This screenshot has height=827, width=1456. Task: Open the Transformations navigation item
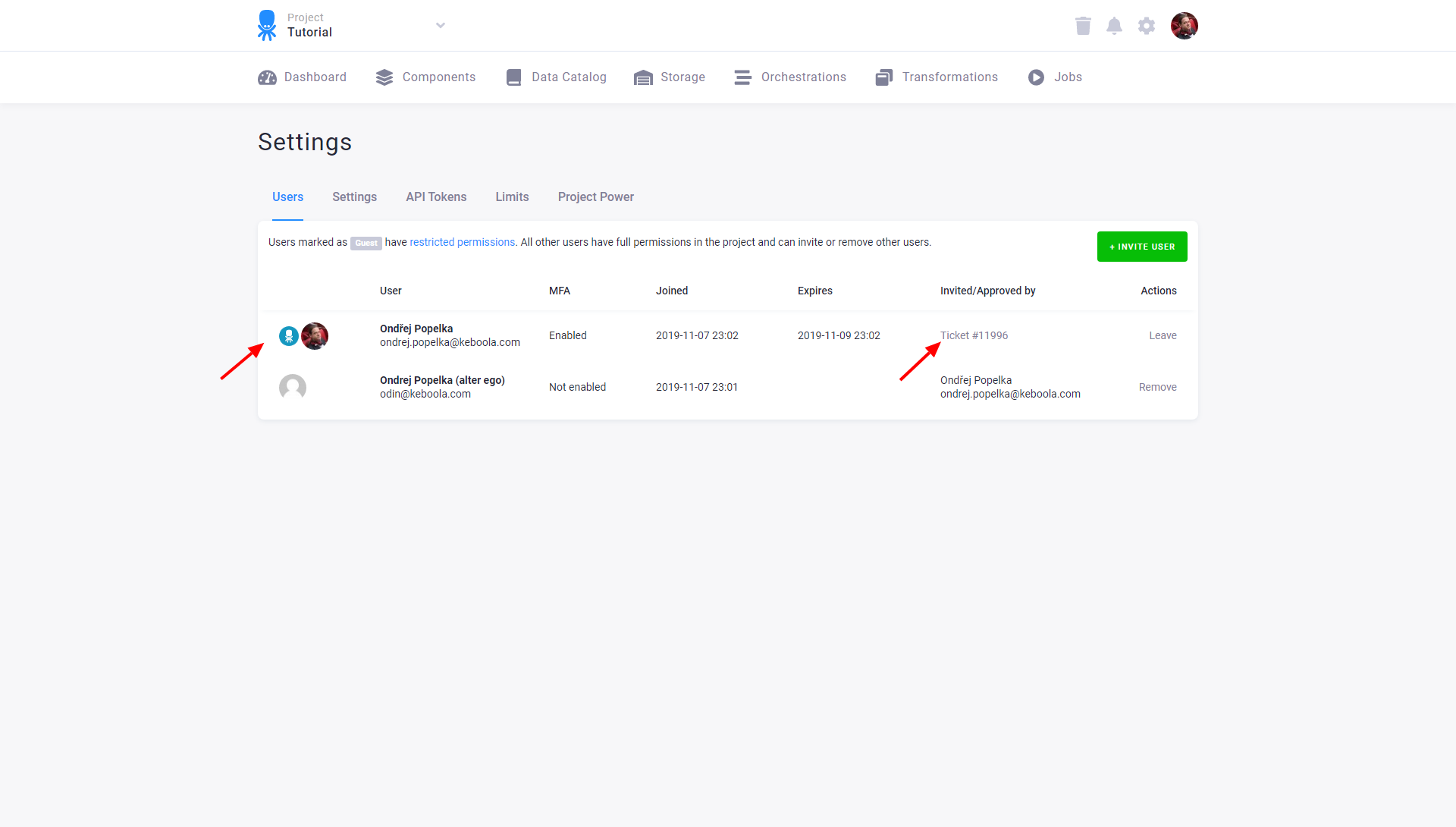click(937, 77)
